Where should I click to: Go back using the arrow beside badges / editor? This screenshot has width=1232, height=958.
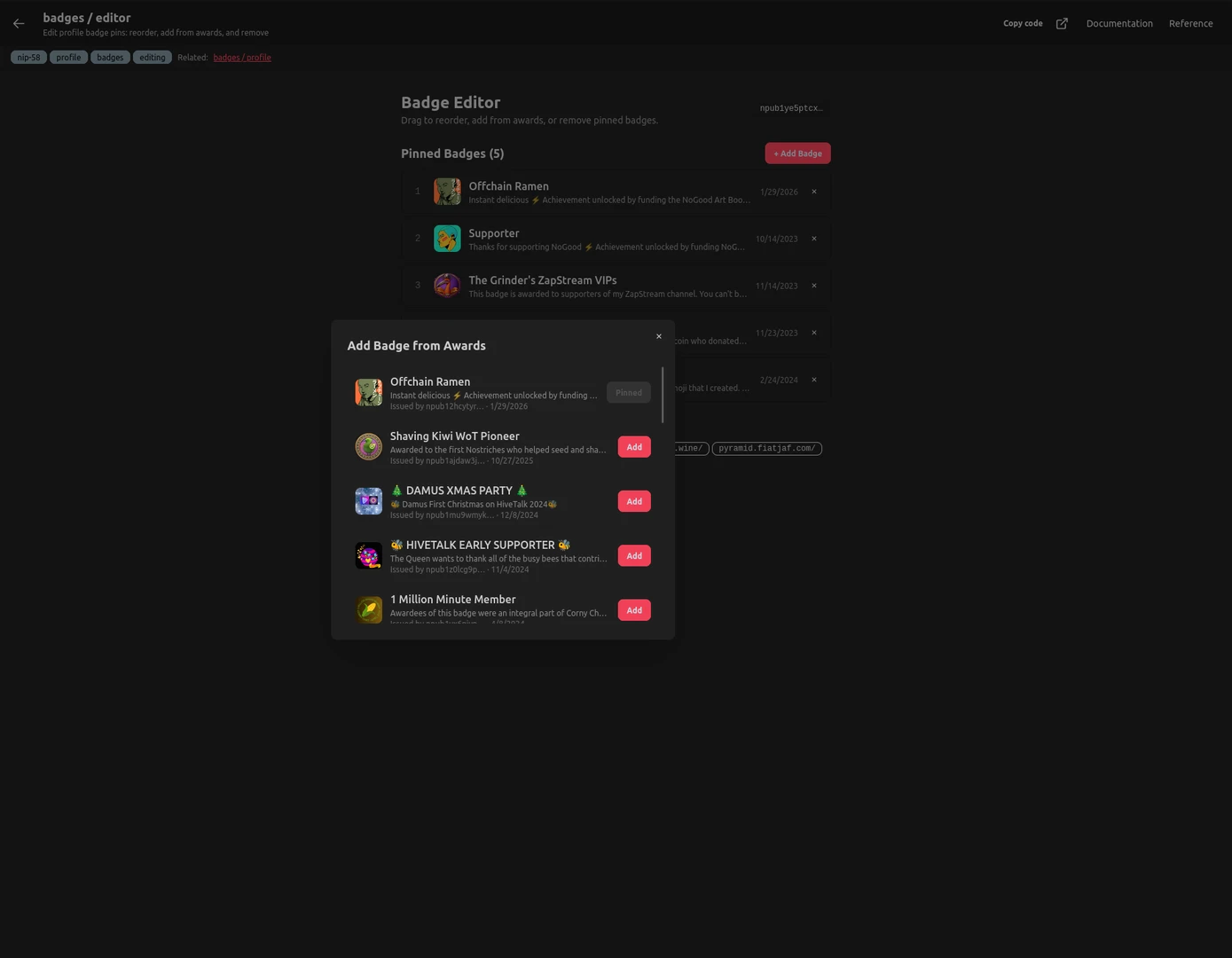pyautogui.click(x=19, y=24)
